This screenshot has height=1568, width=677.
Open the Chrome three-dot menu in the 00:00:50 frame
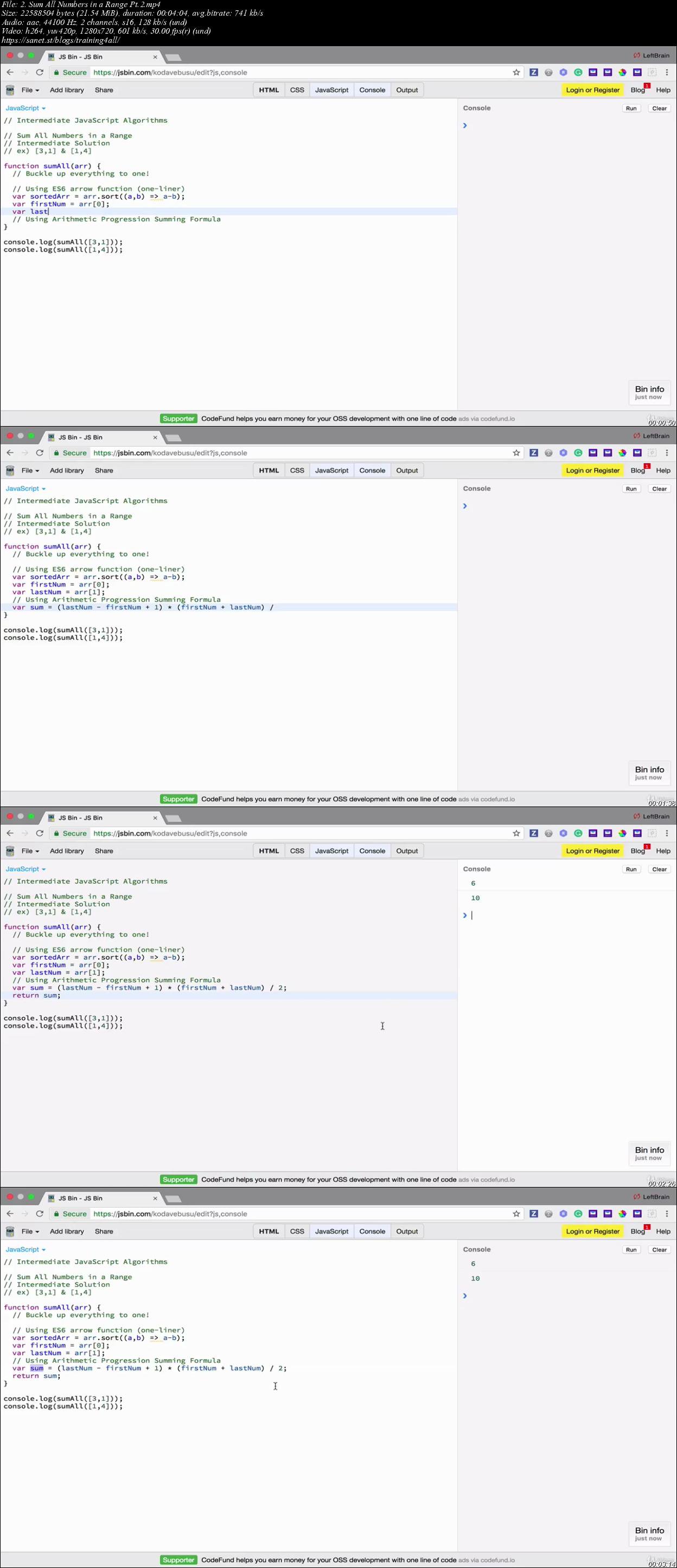[667, 72]
